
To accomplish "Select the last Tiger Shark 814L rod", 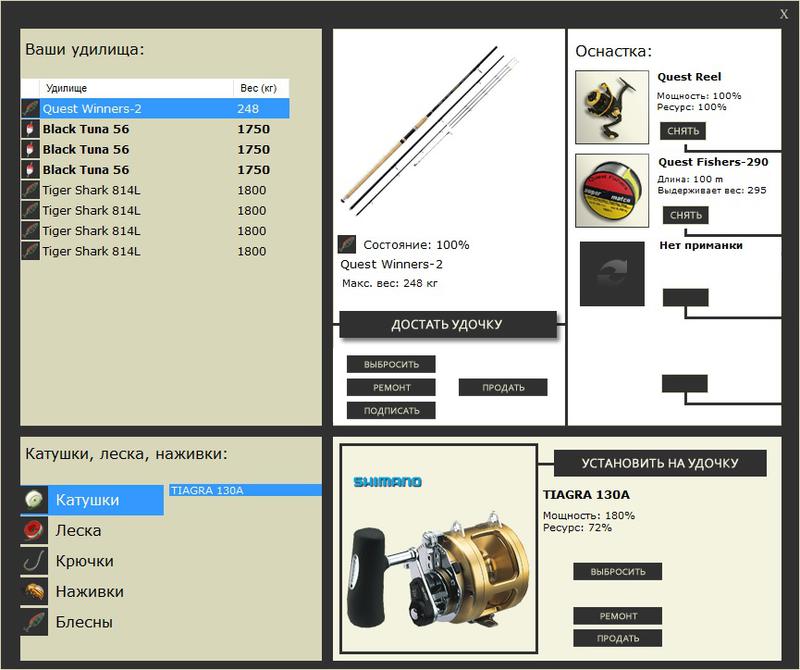I will (155, 251).
